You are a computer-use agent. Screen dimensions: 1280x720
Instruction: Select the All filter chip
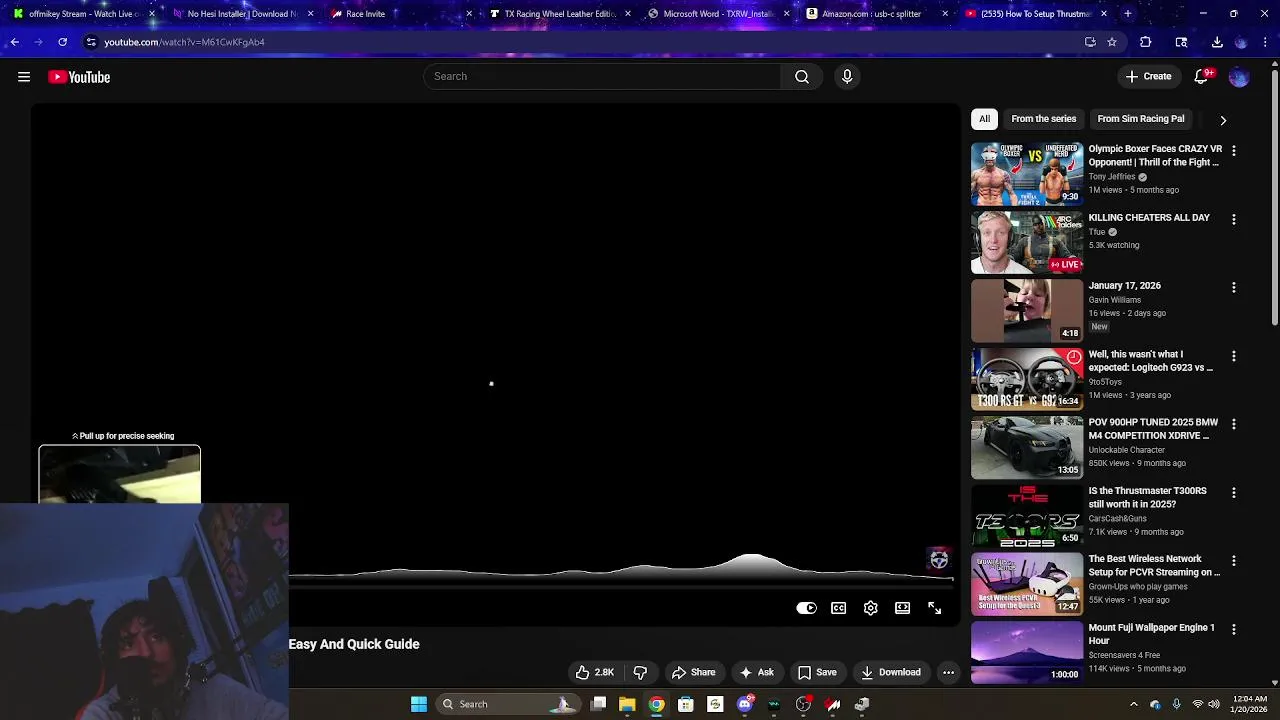click(984, 119)
